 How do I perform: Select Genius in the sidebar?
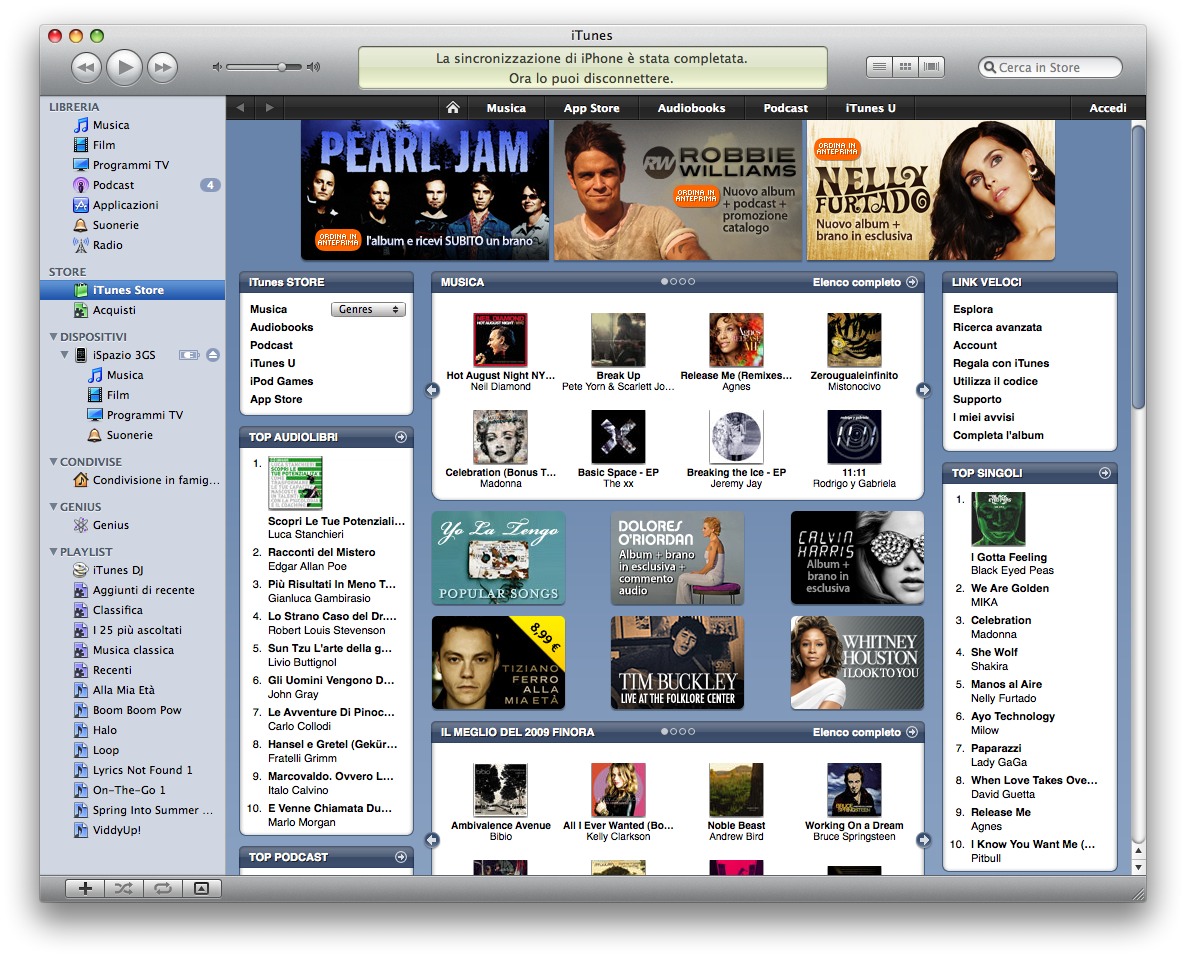133,525
